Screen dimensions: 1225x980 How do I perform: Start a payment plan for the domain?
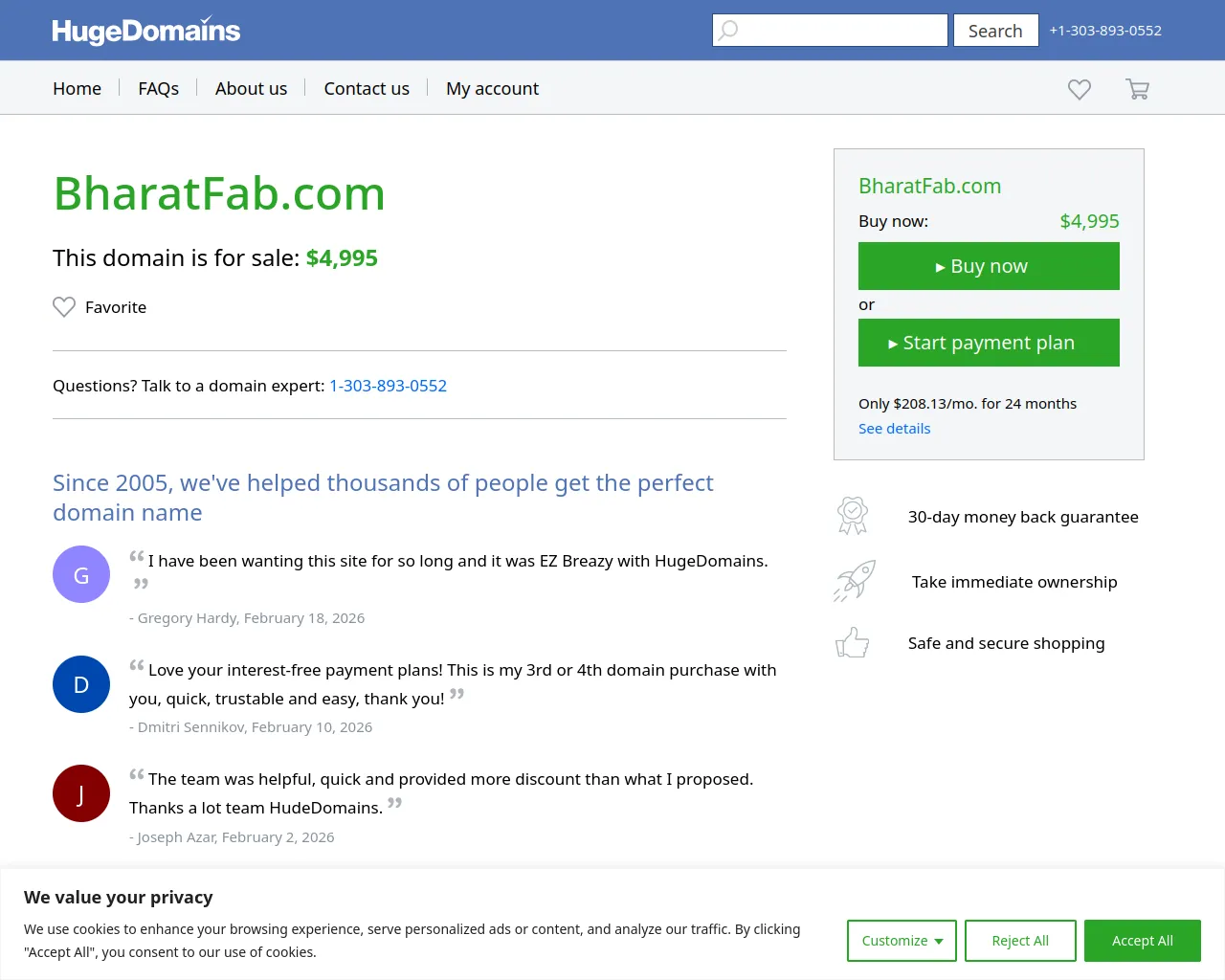tap(989, 343)
